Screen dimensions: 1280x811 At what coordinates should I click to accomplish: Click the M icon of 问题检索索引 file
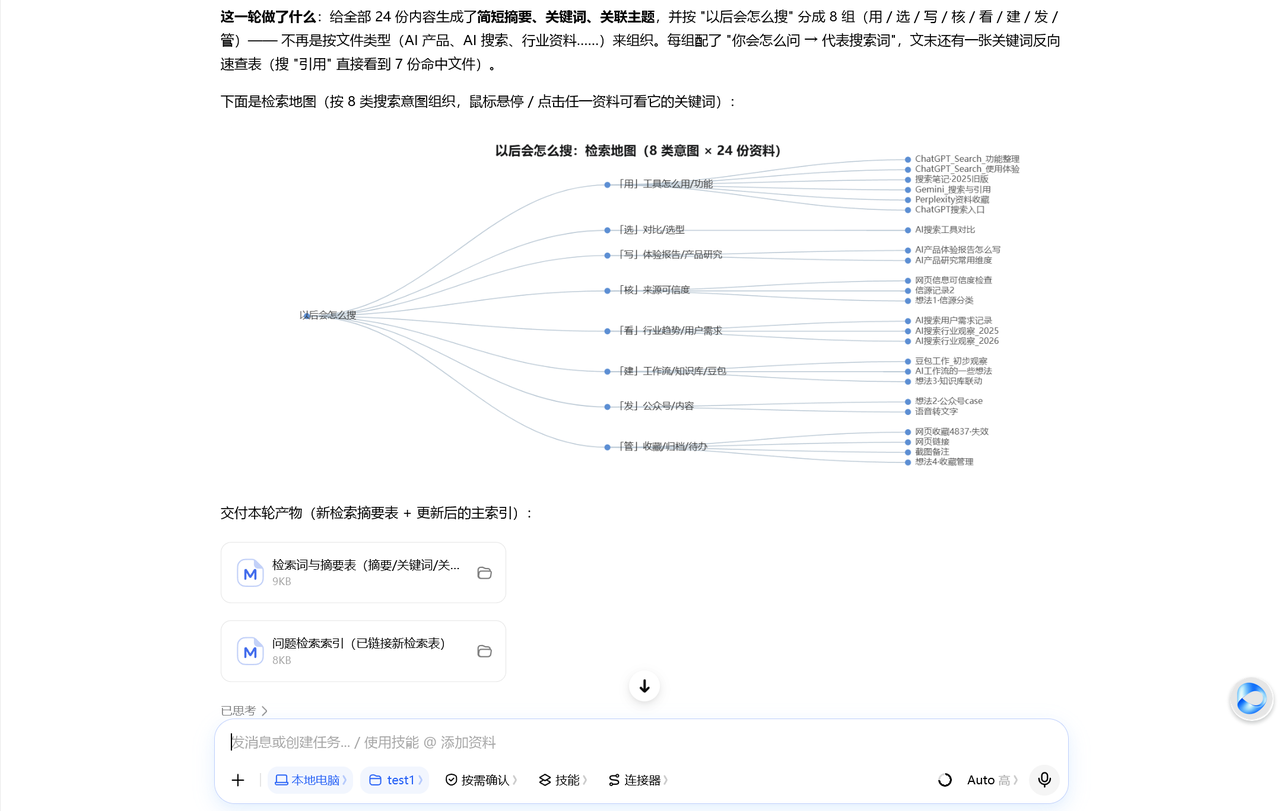pyautogui.click(x=250, y=651)
